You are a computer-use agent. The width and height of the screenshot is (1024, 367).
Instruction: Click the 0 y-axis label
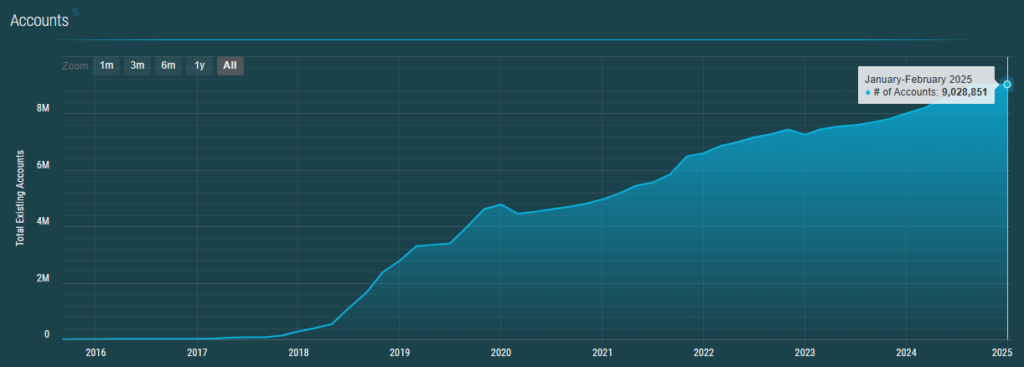(x=47, y=334)
